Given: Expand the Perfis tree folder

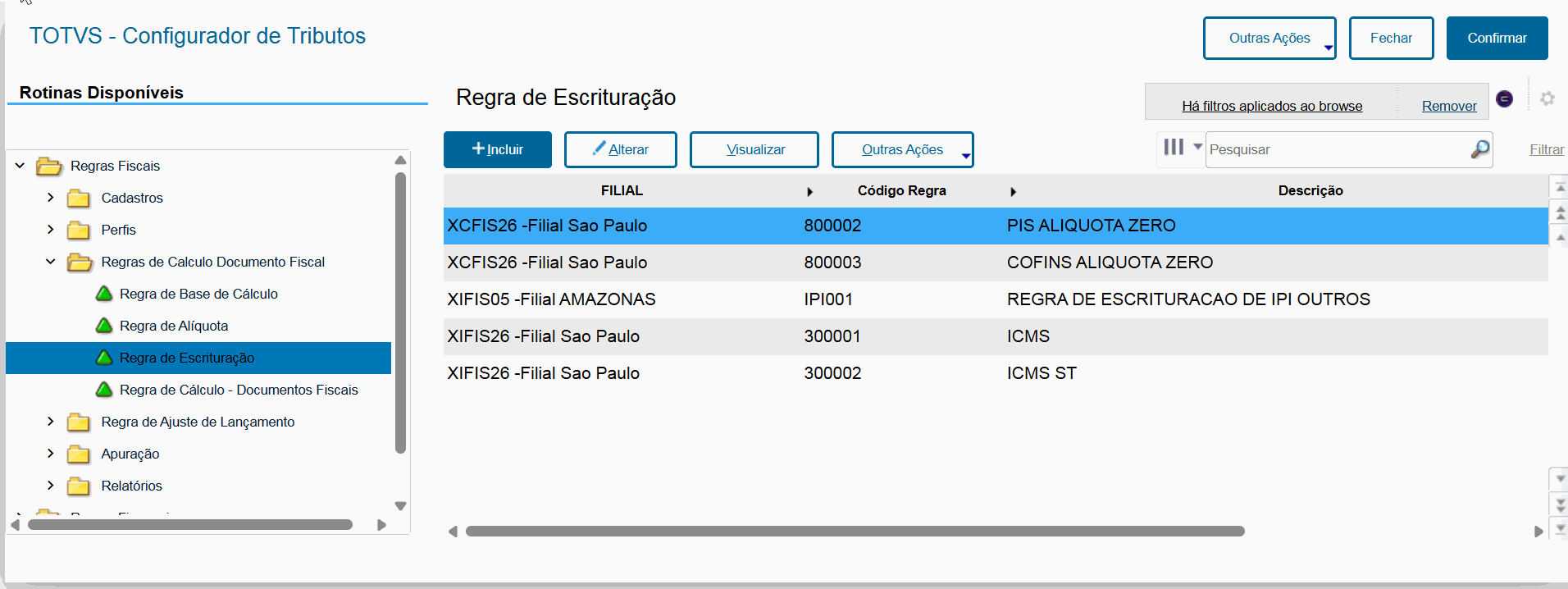Looking at the screenshot, I should coord(51,230).
